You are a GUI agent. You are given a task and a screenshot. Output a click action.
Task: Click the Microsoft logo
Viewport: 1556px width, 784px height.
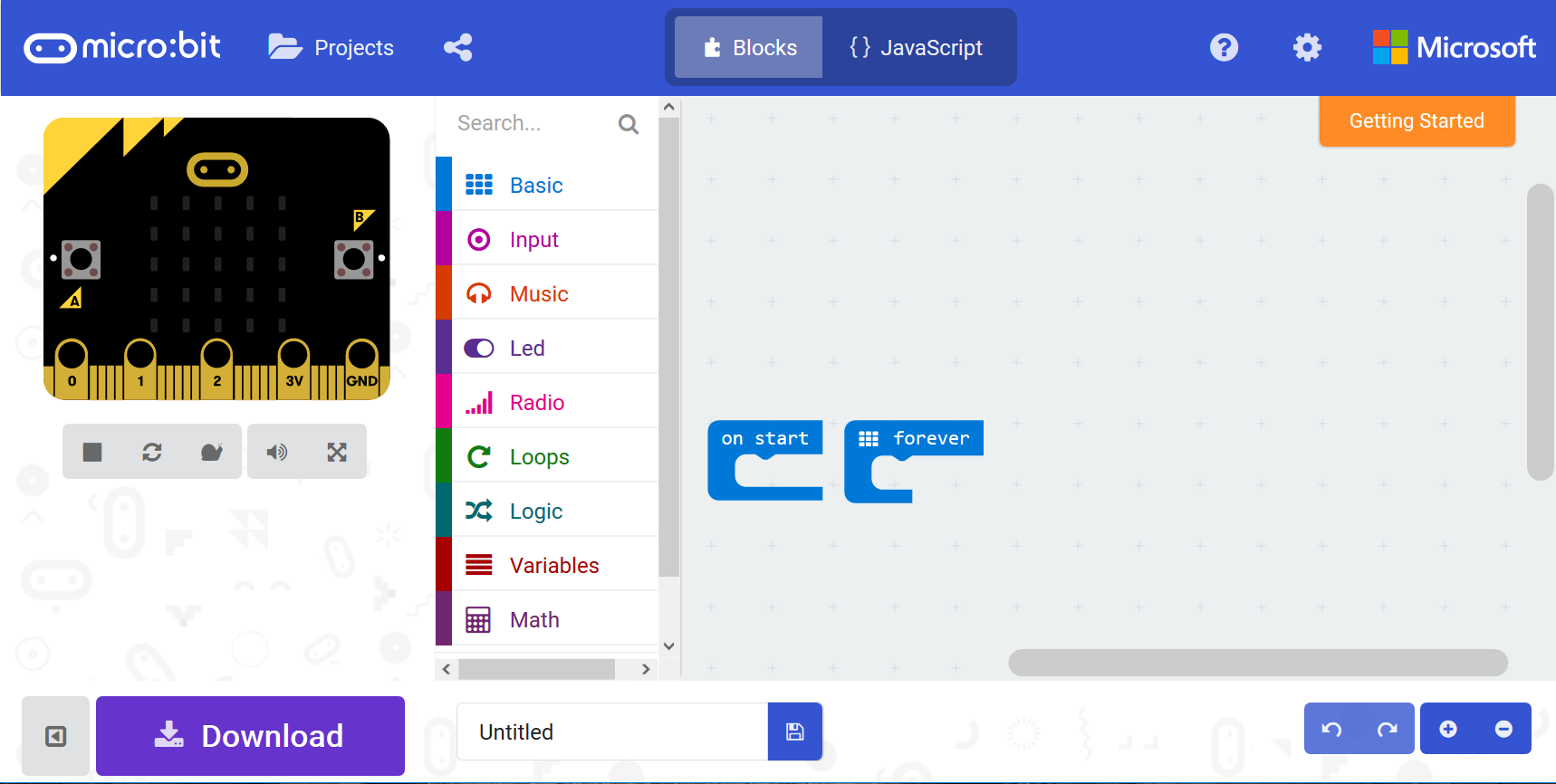1454,47
